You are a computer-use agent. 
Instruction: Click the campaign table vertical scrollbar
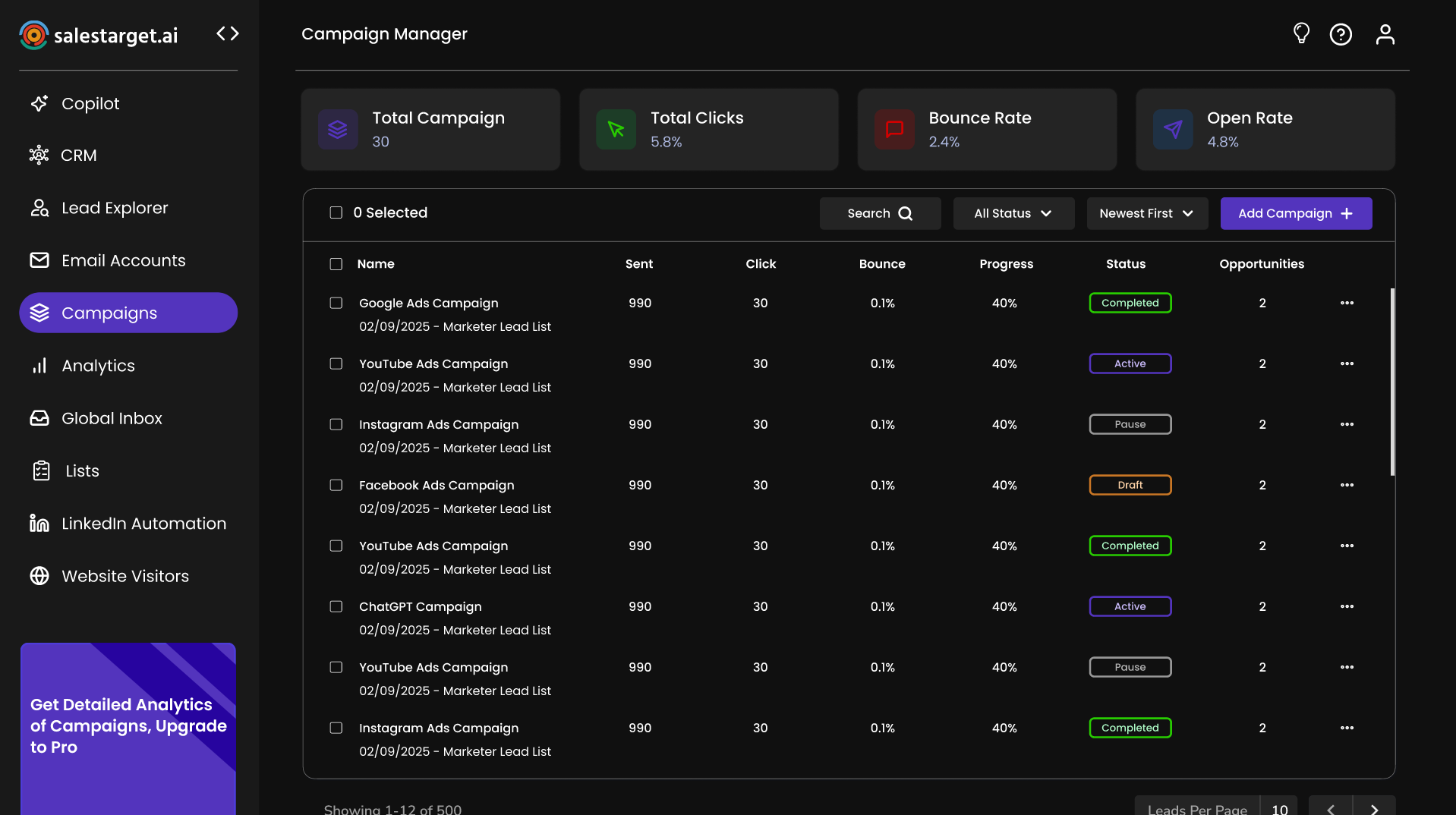(1391, 382)
